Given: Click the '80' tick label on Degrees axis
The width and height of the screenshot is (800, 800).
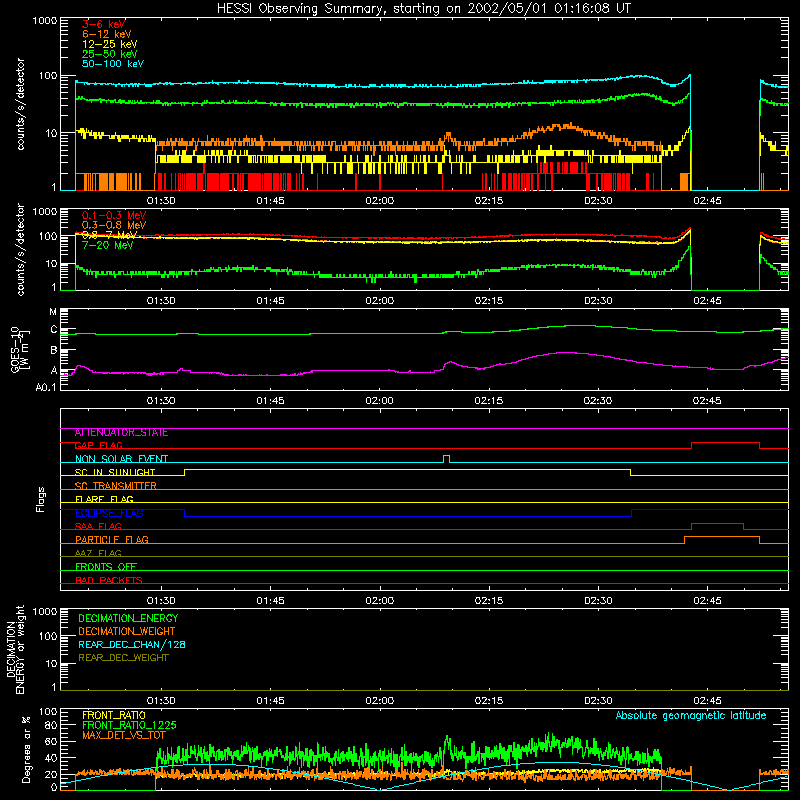Looking at the screenshot, I should [x=51, y=725].
